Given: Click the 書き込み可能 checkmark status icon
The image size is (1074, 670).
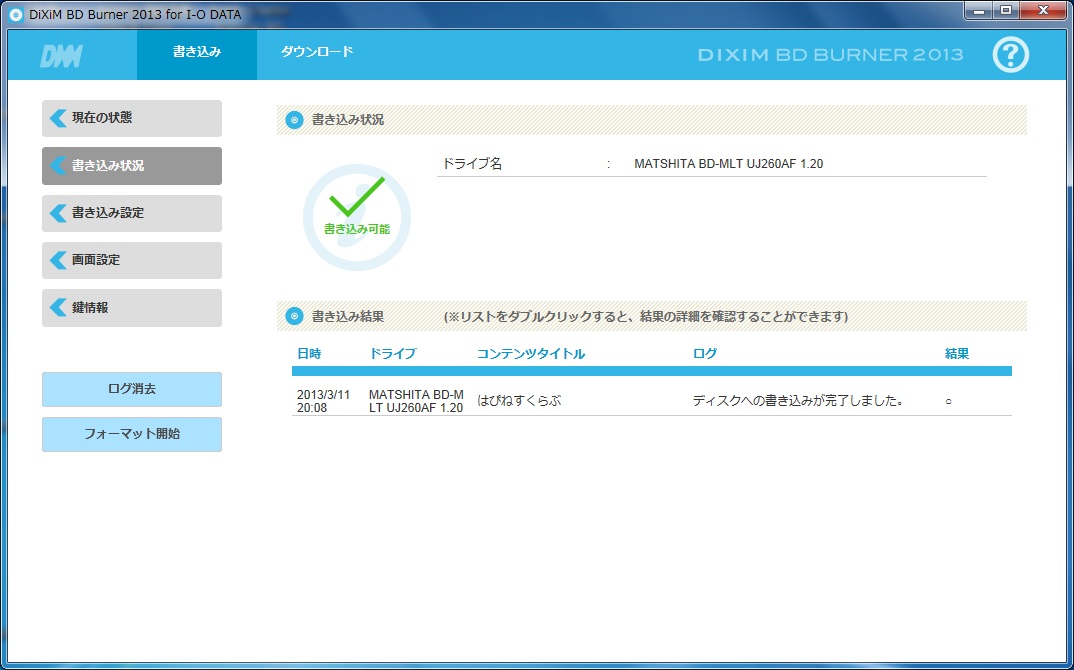Looking at the screenshot, I should click(x=357, y=217).
